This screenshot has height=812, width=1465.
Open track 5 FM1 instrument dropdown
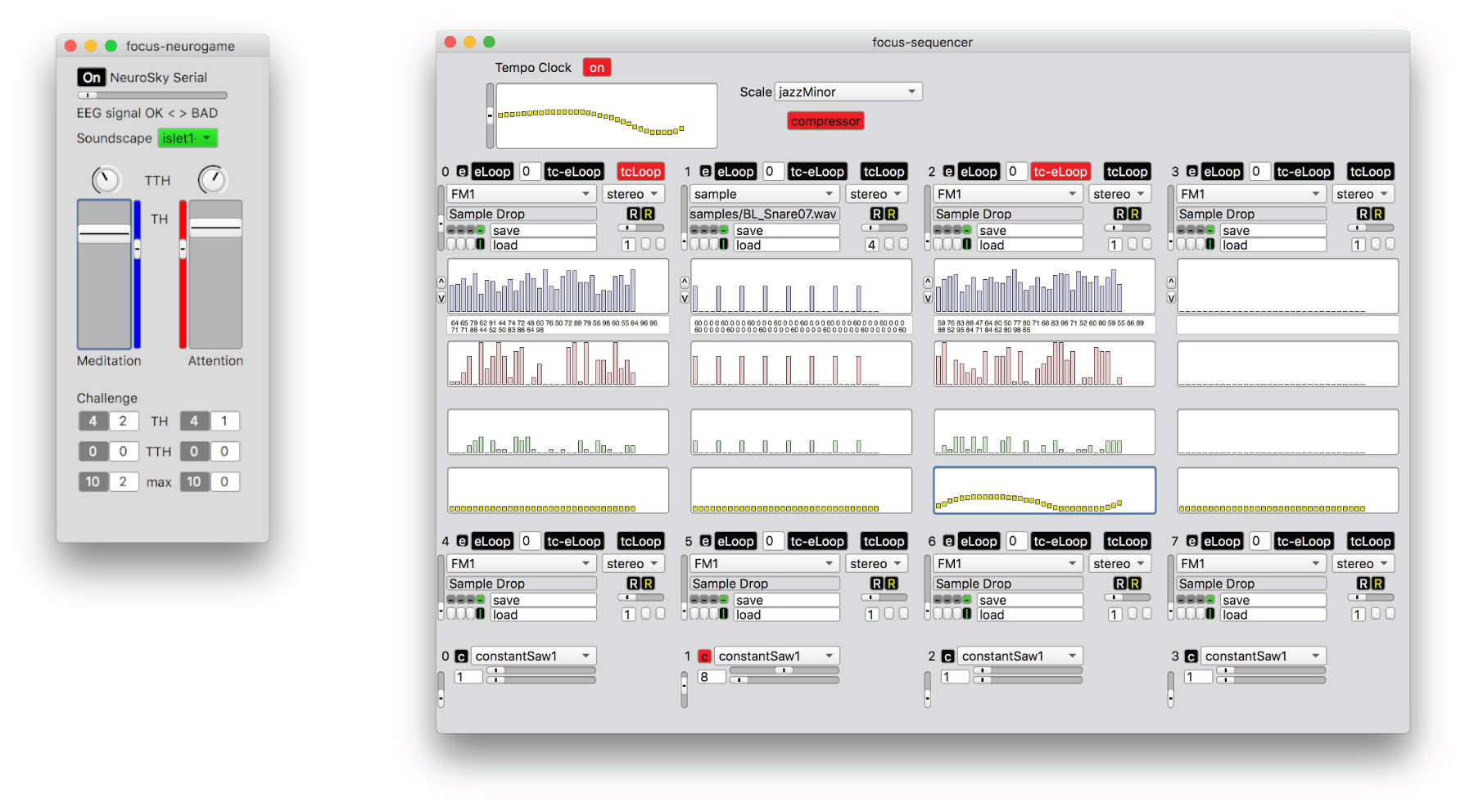point(765,564)
